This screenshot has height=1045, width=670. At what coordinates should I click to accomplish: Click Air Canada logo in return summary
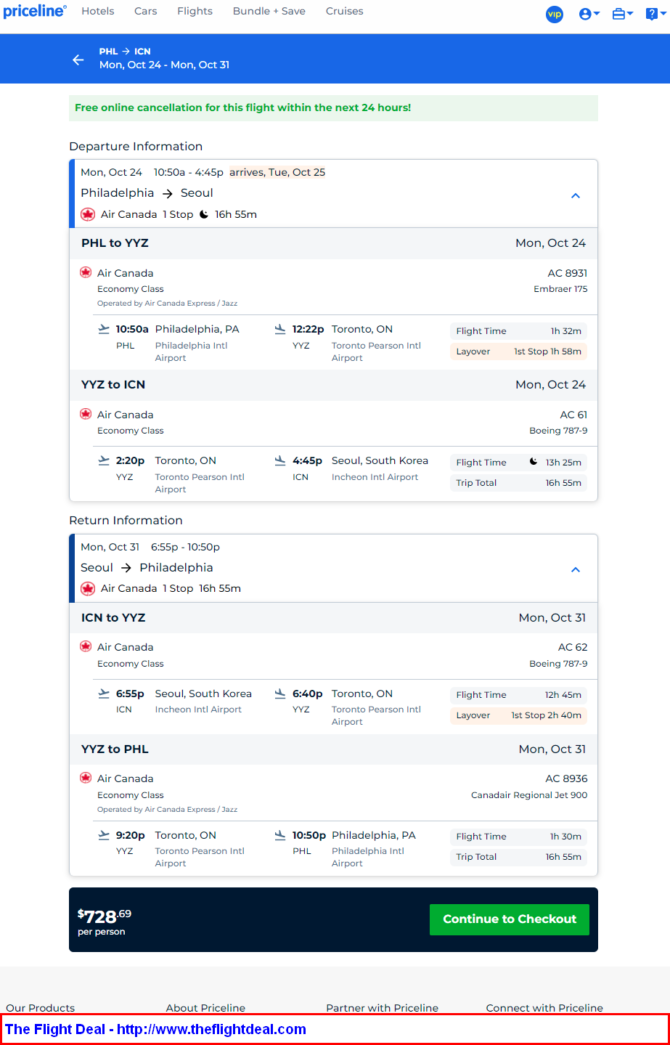[87, 588]
